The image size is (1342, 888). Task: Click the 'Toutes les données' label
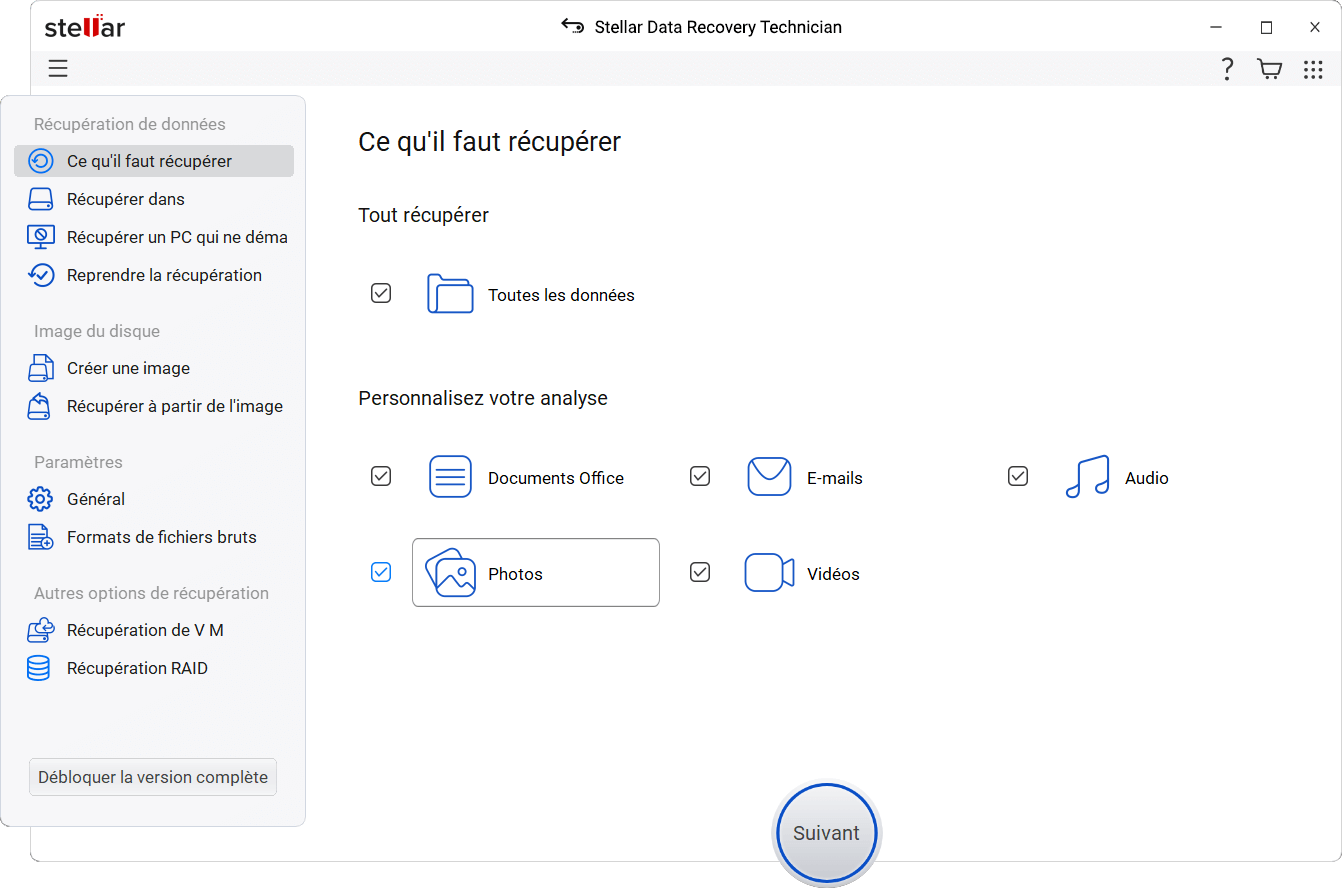coord(561,295)
